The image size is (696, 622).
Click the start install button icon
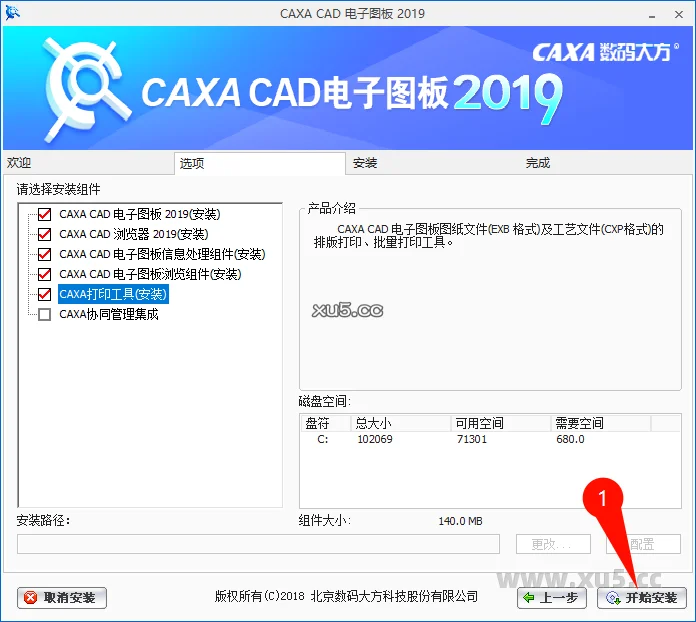[x=611, y=598]
